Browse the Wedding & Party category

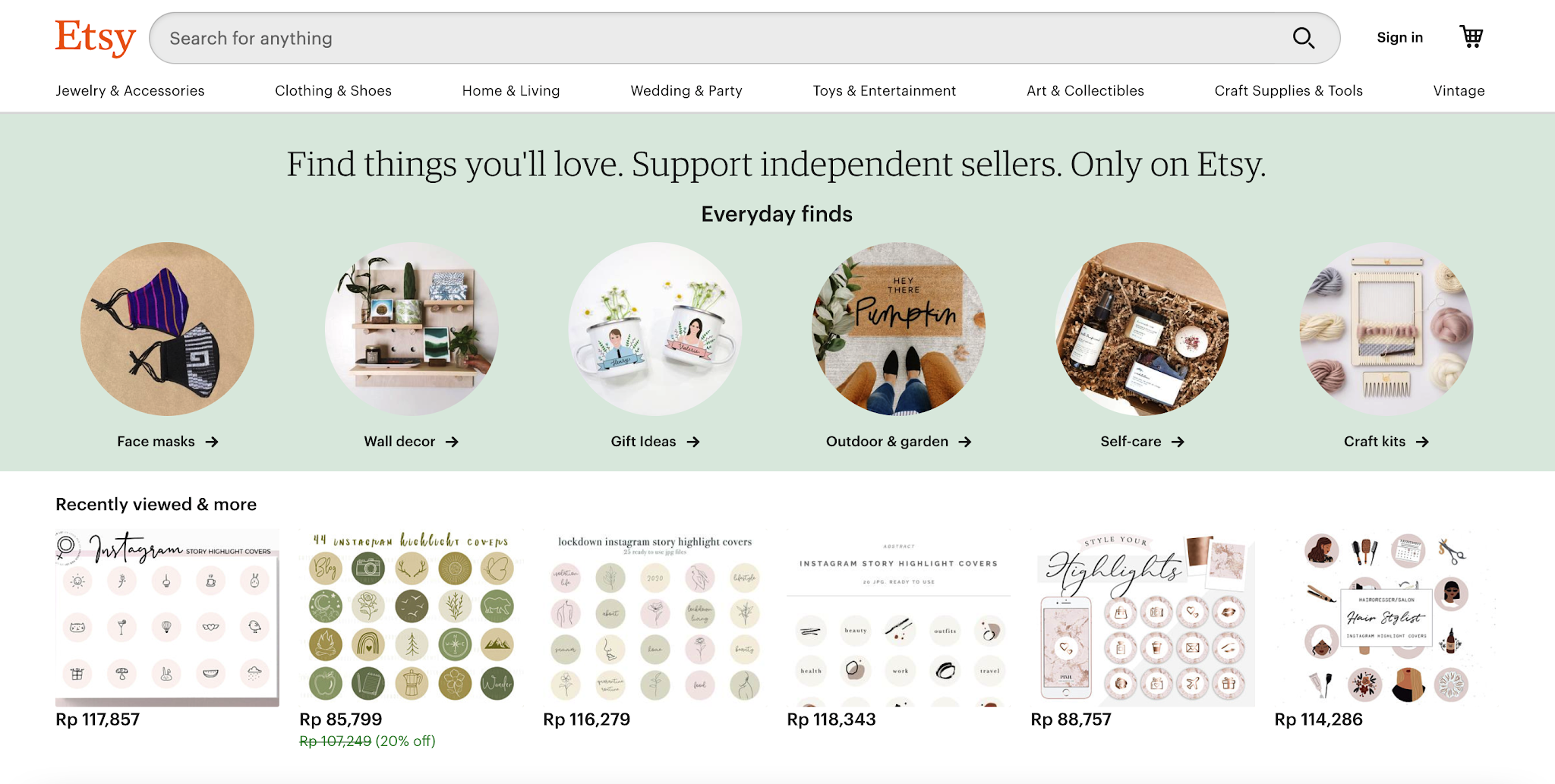[x=686, y=90]
